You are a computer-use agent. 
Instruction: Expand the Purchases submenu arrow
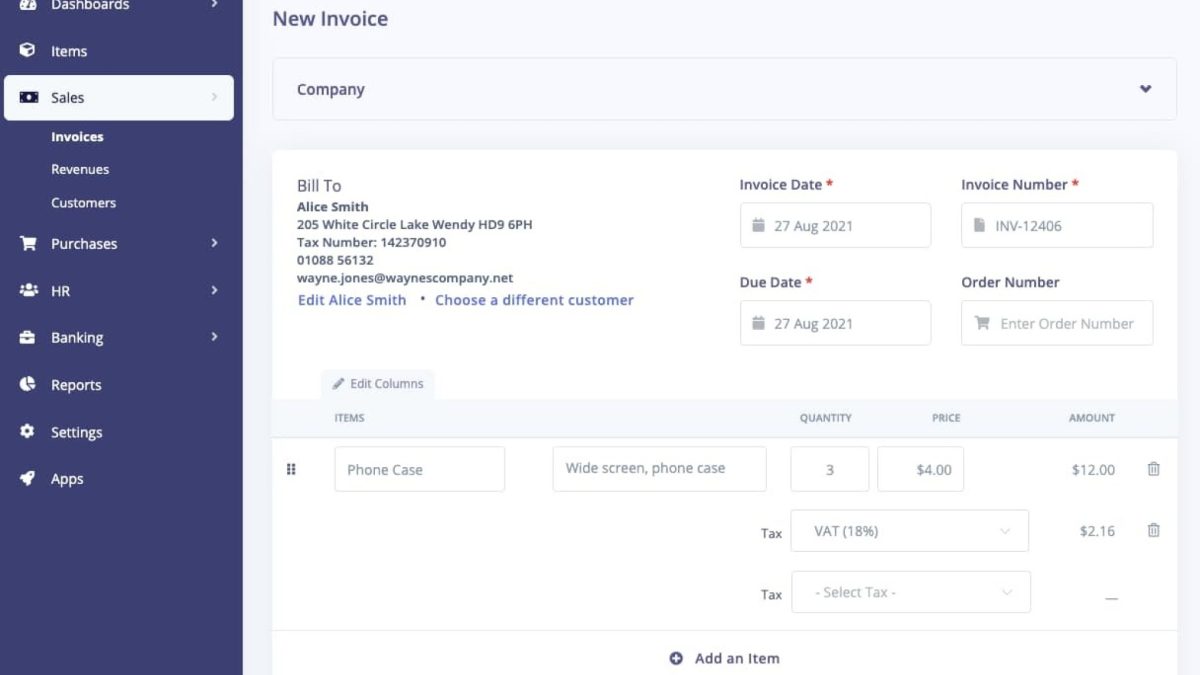[214, 243]
